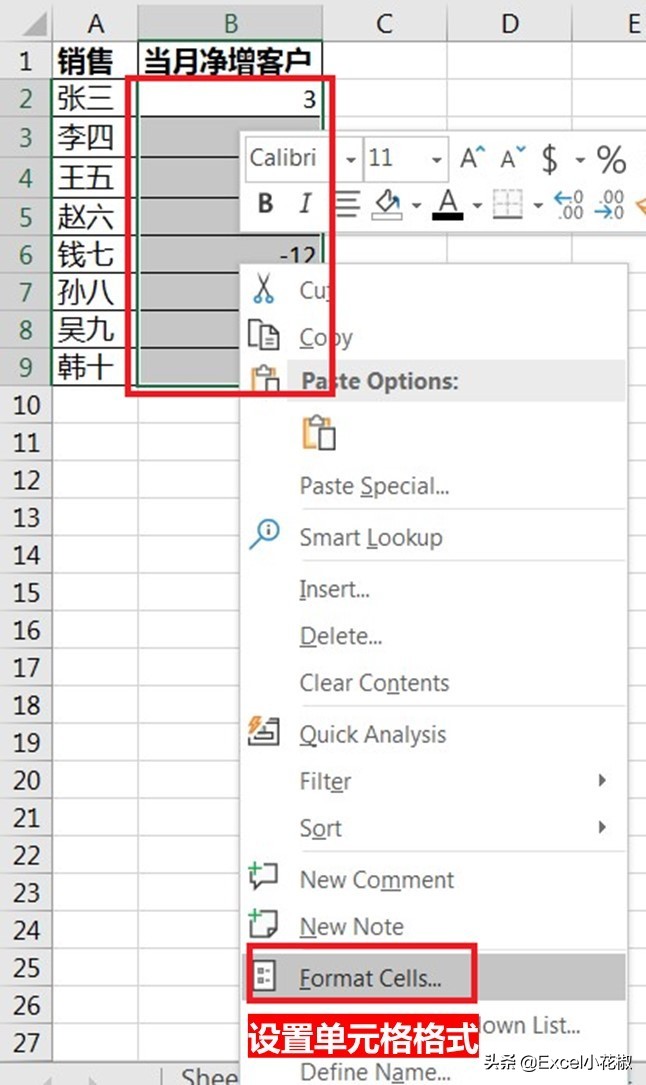Apply Percent Style formatting
Viewport: 646px width, 1085px height.
[x=611, y=158]
